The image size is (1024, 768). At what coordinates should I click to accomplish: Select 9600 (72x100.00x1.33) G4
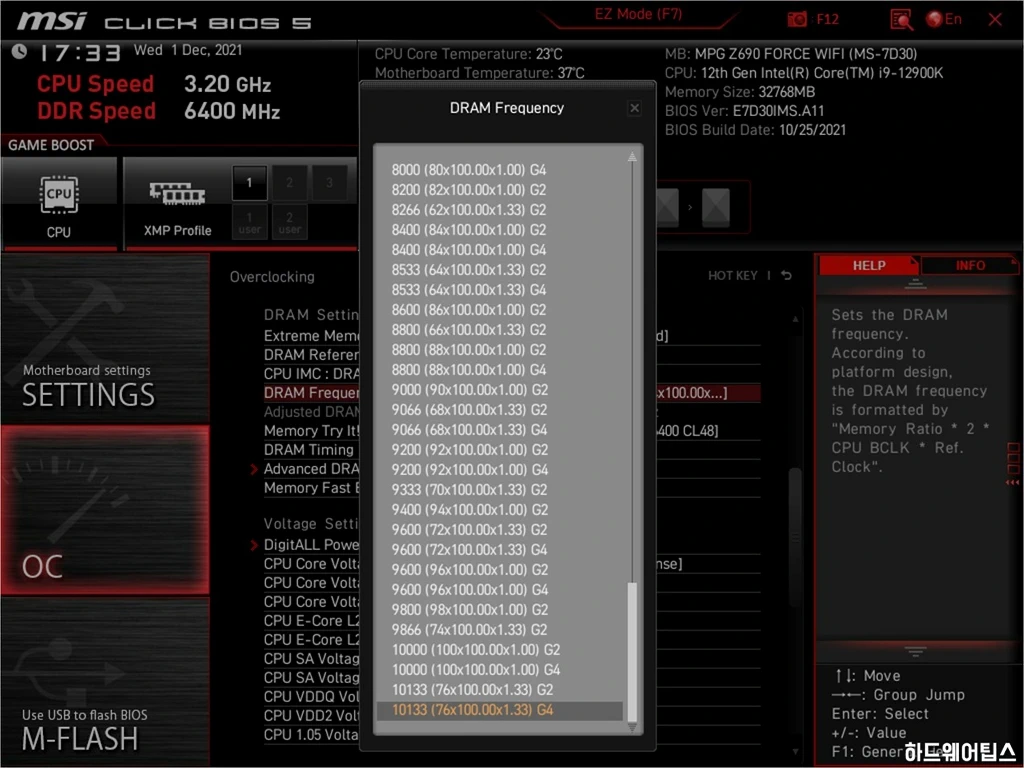500,549
